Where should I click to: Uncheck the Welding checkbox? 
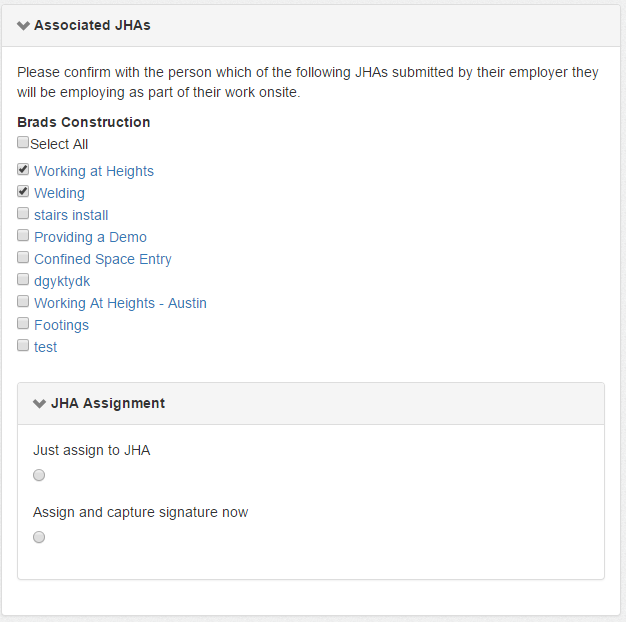(23, 192)
